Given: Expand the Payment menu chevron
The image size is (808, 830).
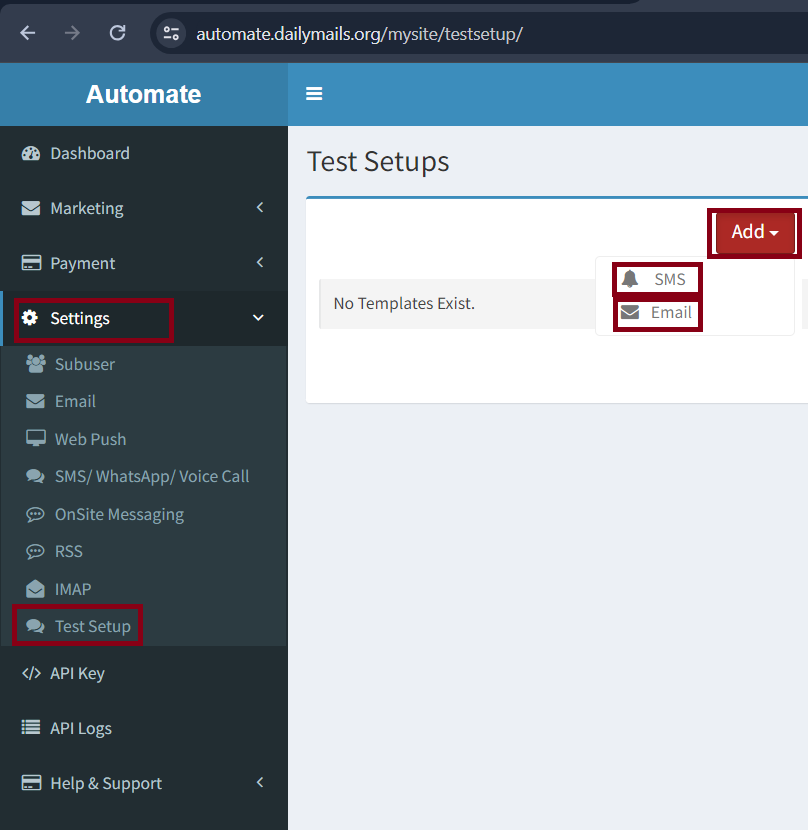Looking at the screenshot, I should click(260, 263).
